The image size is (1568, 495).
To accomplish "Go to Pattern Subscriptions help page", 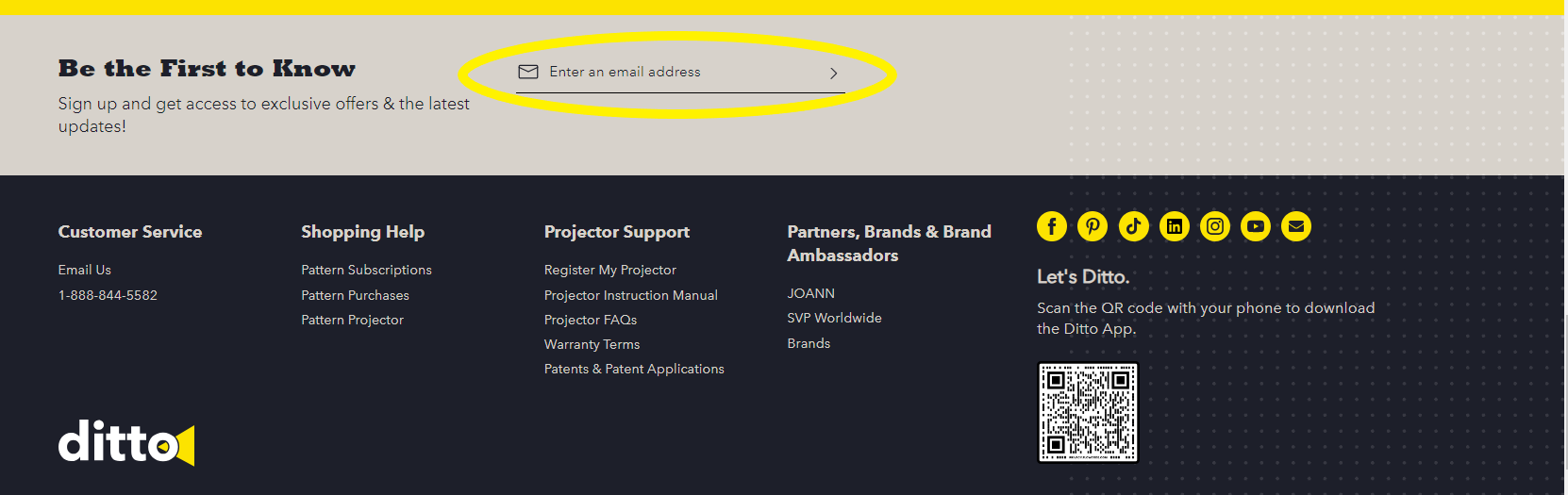I will tap(366, 270).
